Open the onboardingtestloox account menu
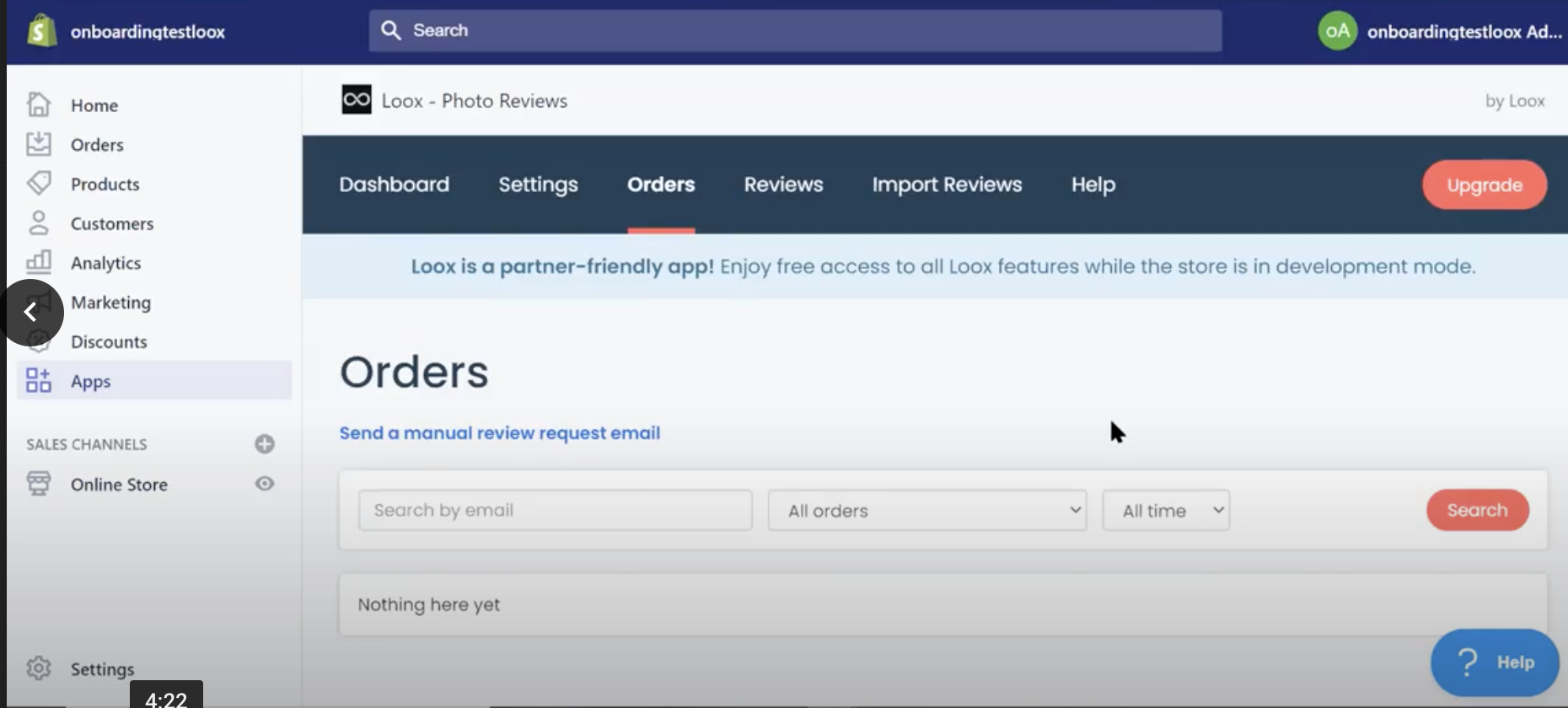Image resolution: width=1568 pixels, height=708 pixels. click(x=1439, y=31)
